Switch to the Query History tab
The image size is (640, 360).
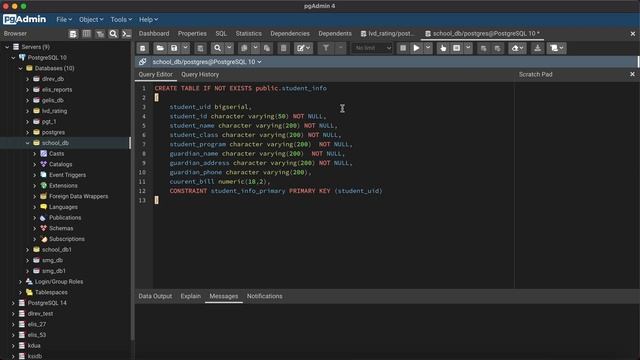[x=200, y=74]
